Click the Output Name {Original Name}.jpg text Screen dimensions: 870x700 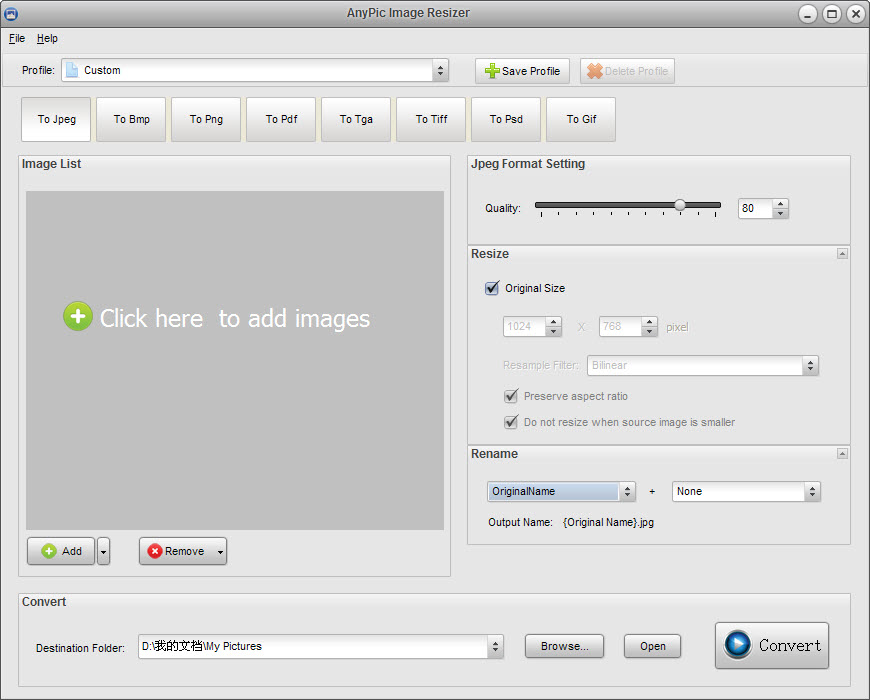608,522
